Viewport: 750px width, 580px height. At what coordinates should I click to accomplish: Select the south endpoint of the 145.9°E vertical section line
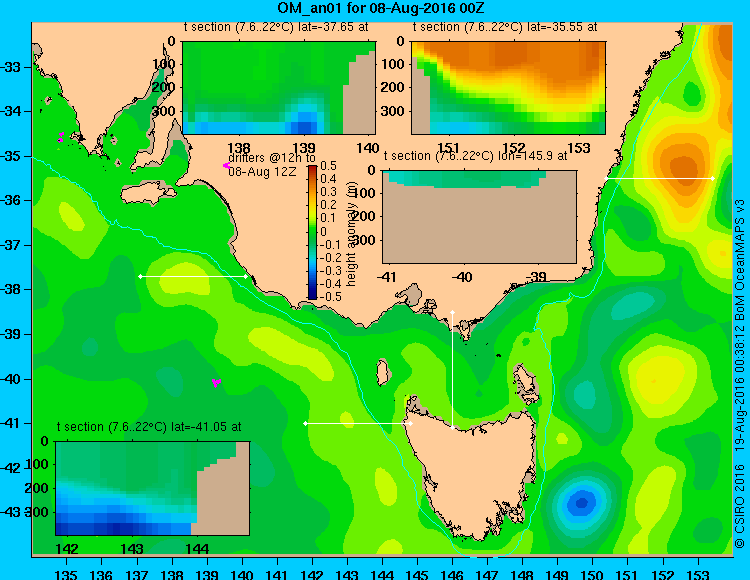point(452,427)
